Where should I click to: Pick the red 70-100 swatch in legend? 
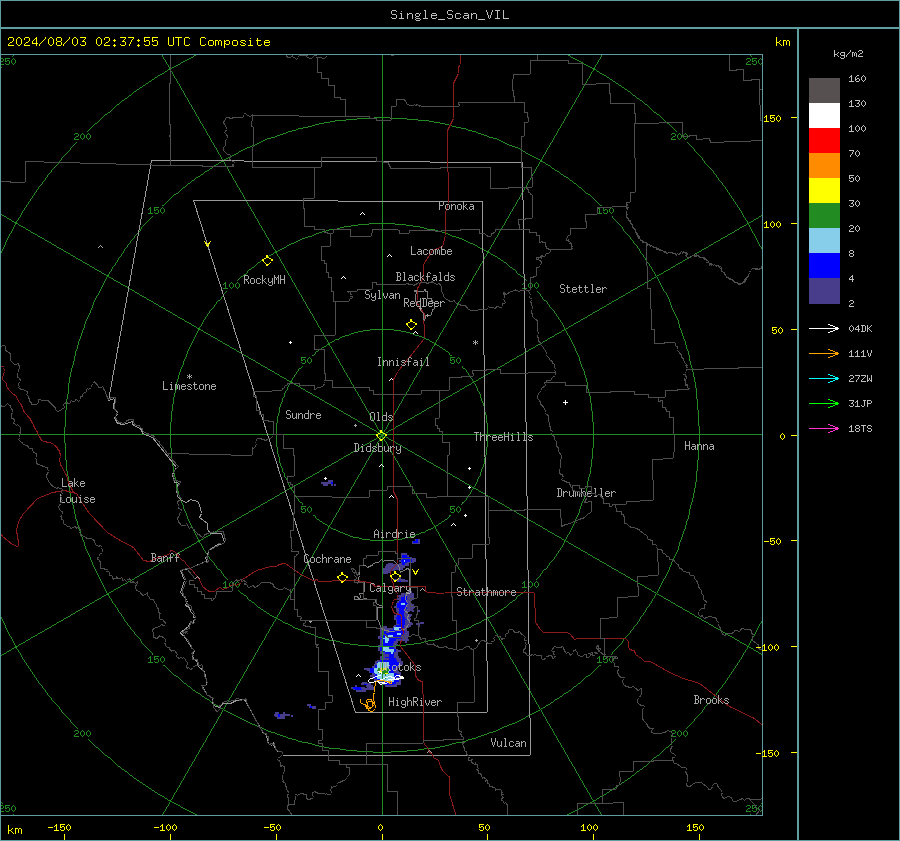tap(824, 141)
